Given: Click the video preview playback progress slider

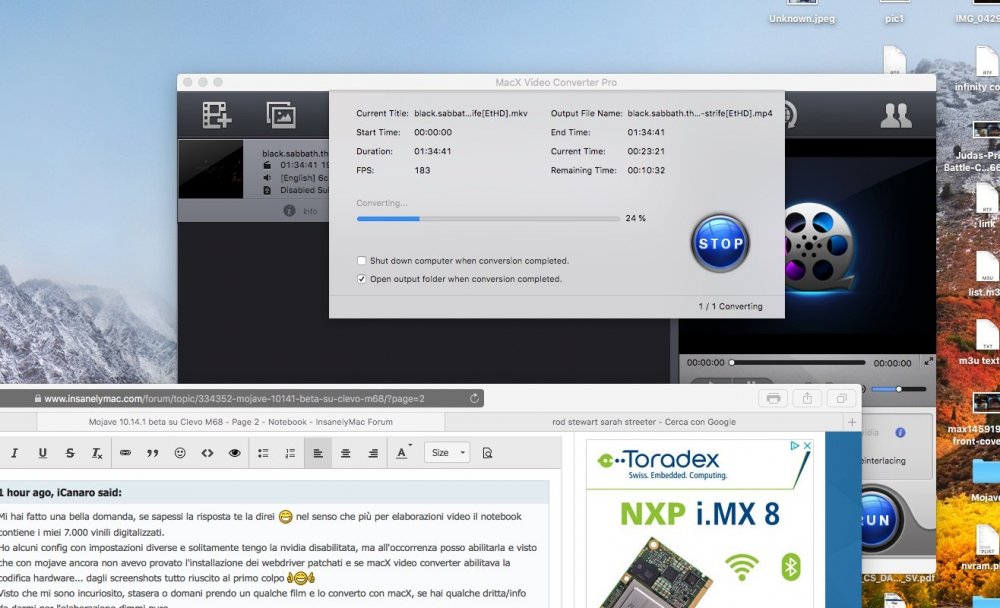Looking at the screenshot, I should (x=798, y=362).
